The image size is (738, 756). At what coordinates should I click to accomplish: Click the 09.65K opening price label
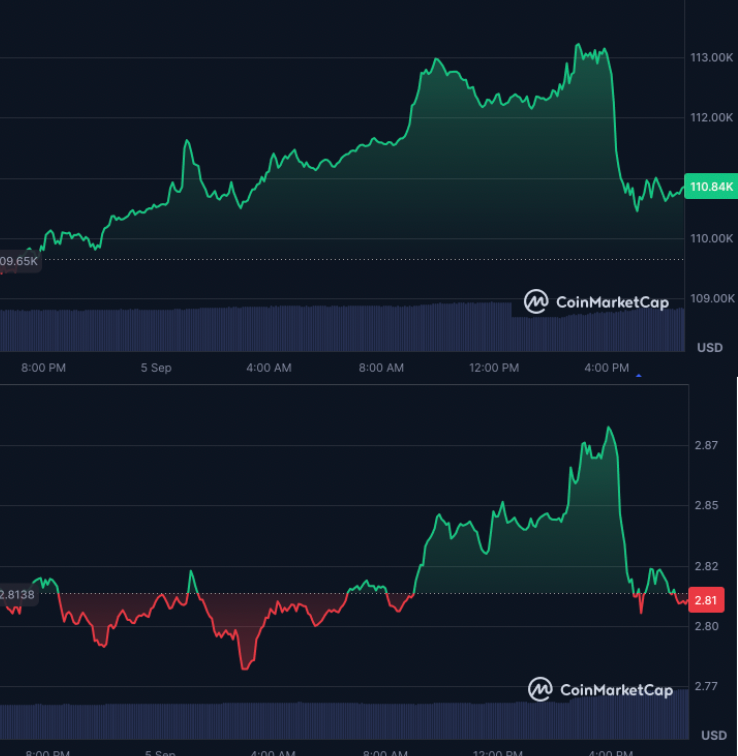click(x=19, y=261)
